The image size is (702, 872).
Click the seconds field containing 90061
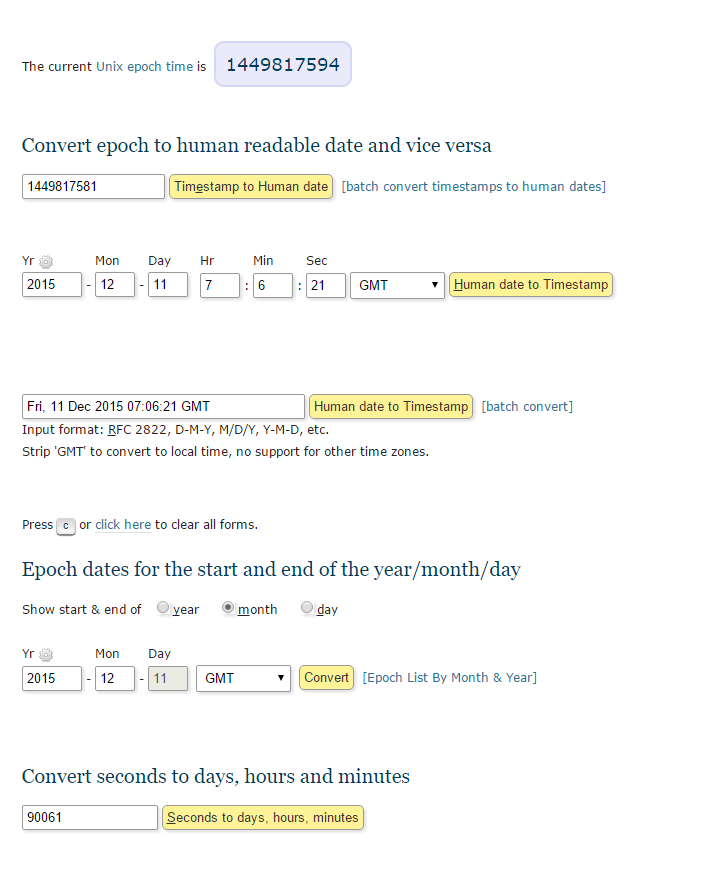click(90, 818)
